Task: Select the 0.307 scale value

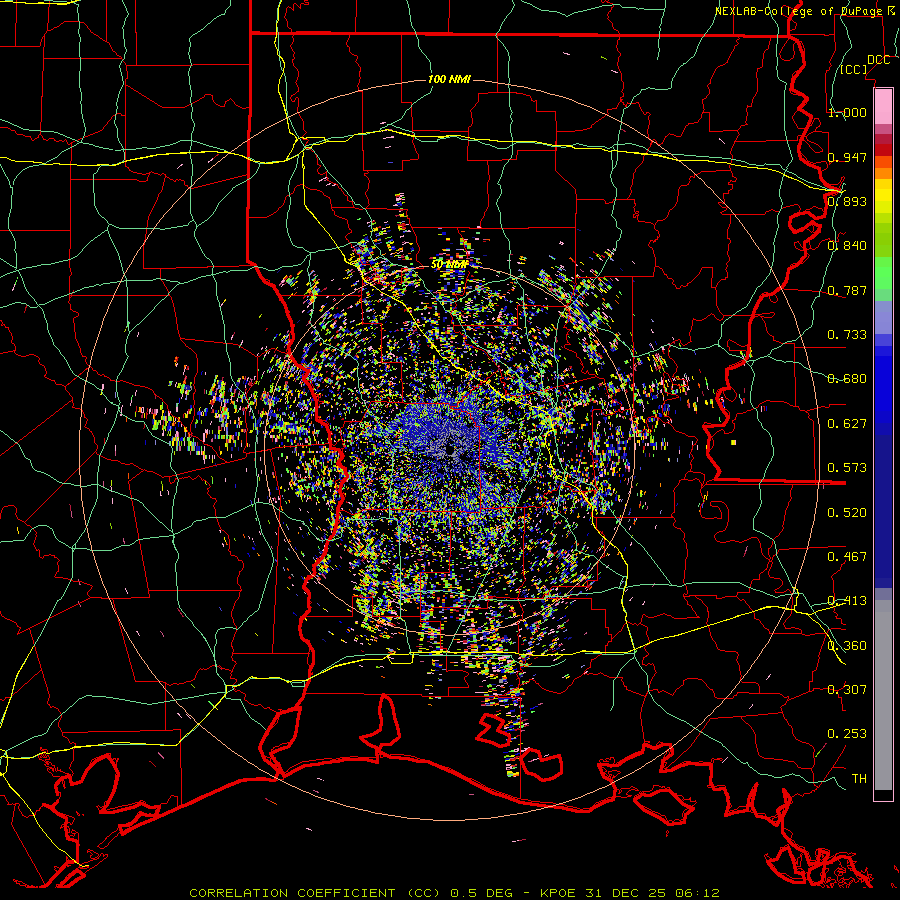Action: 847,690
